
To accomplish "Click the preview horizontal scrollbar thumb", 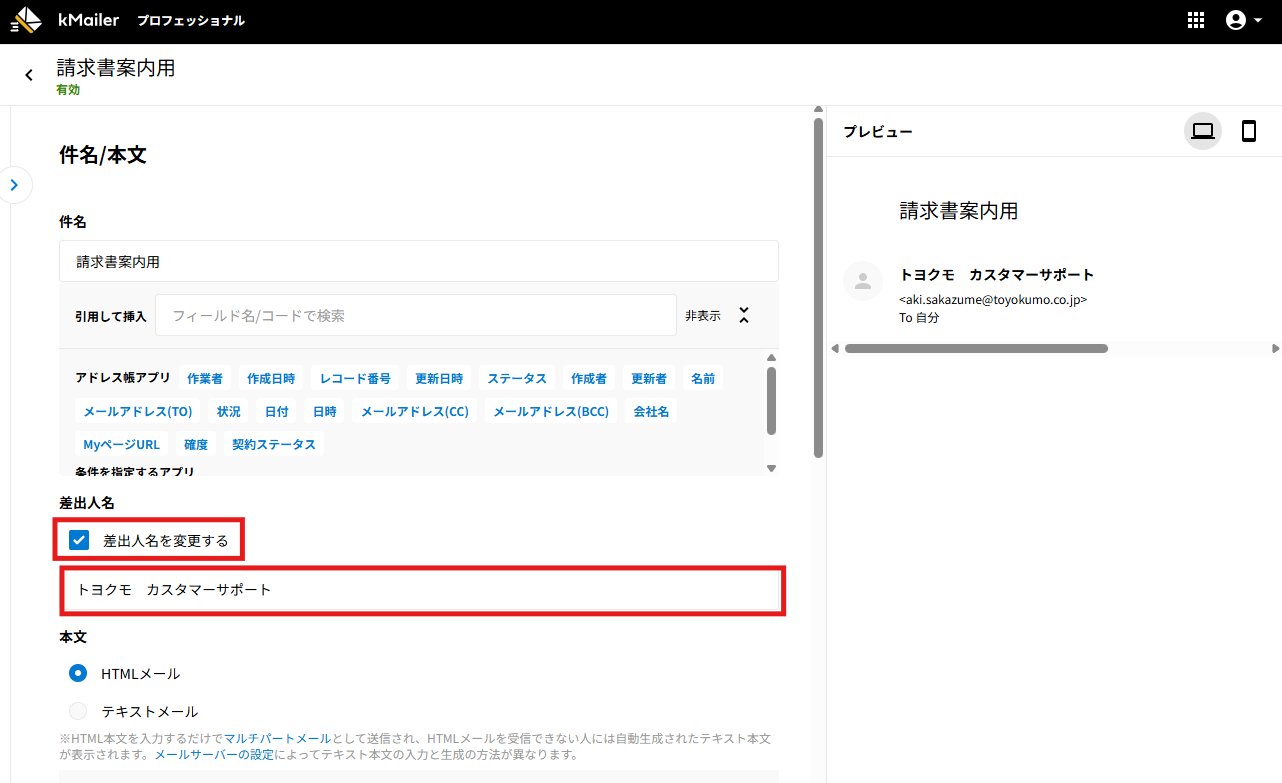I will pyautogui.click(x=976, y=348).
